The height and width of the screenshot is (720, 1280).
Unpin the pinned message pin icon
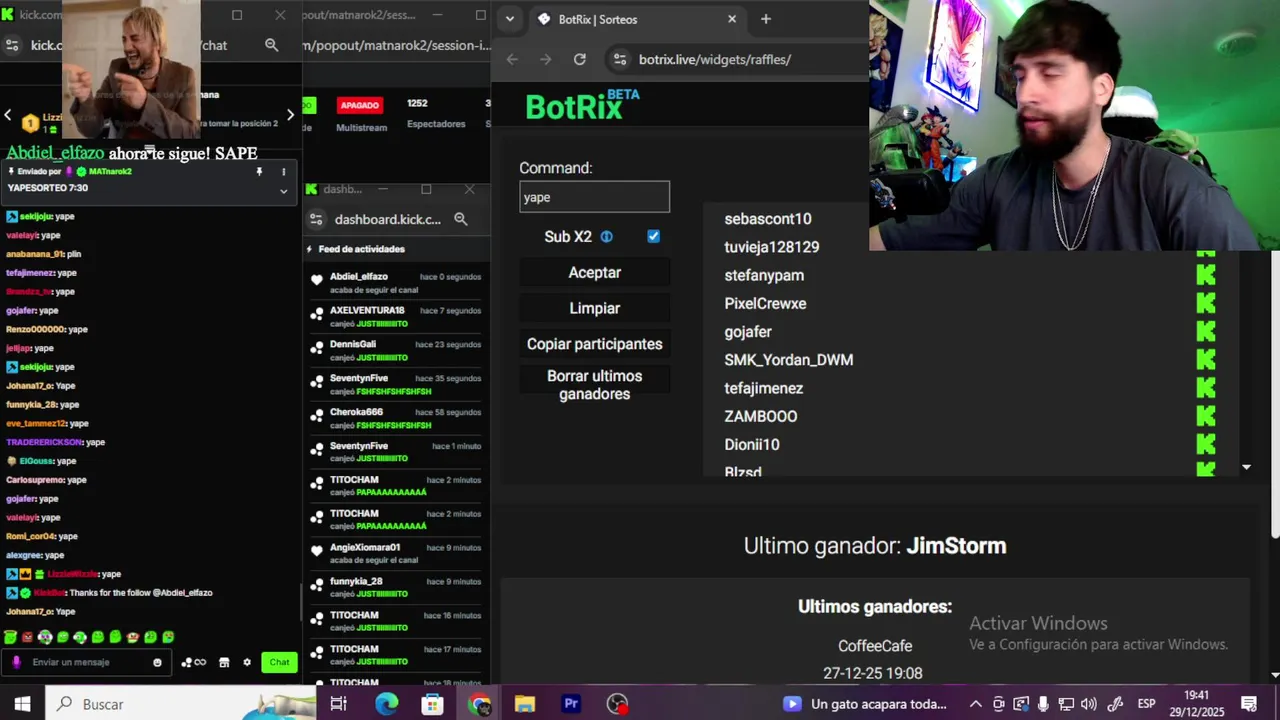(x=259, y=171)
